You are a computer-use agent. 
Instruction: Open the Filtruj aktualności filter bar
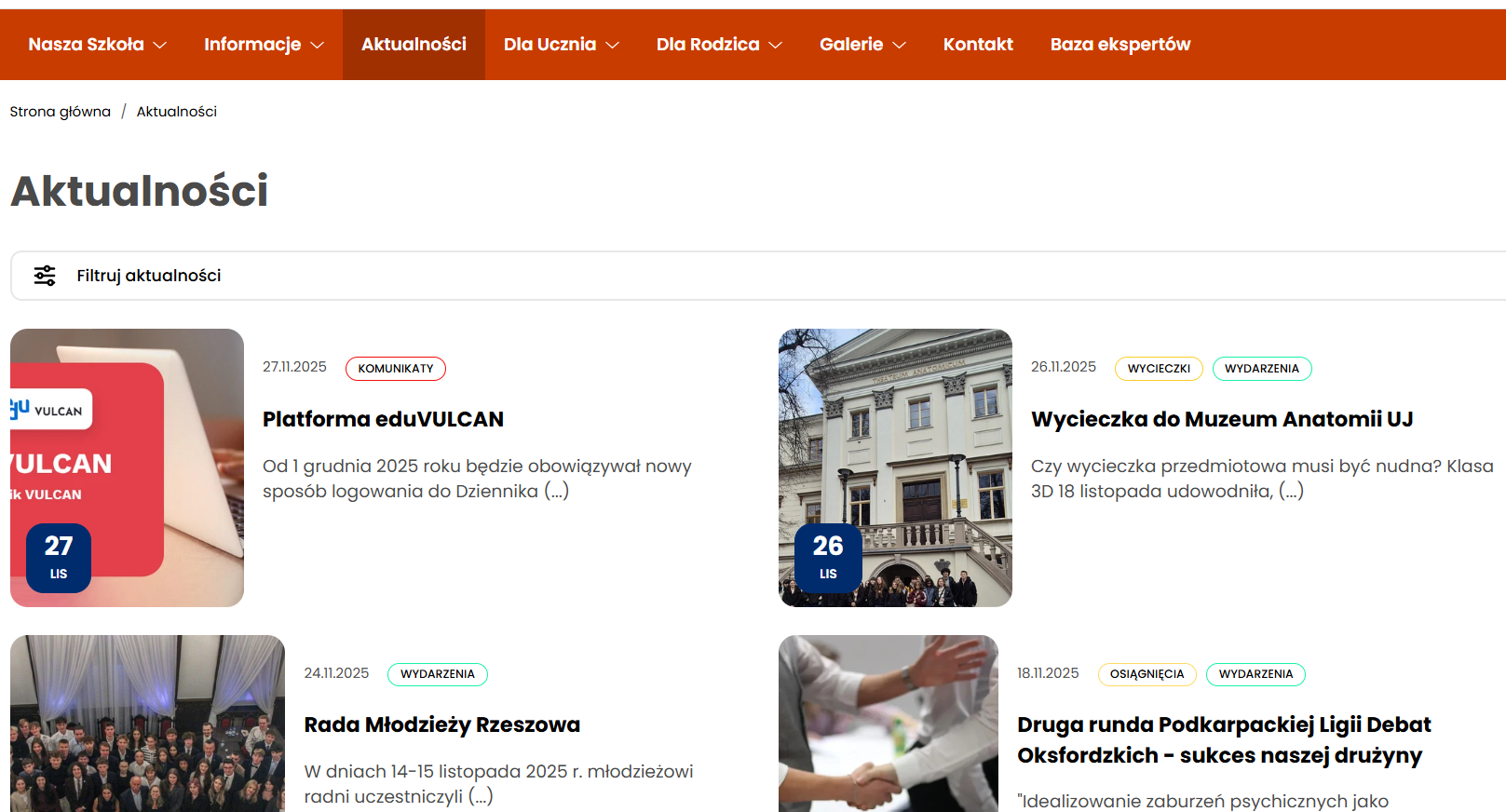coord(149,276)
